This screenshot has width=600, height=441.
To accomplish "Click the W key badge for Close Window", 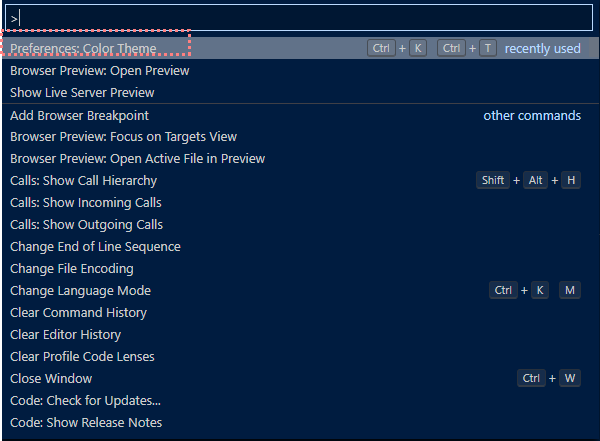I will (x=570, y=378).
